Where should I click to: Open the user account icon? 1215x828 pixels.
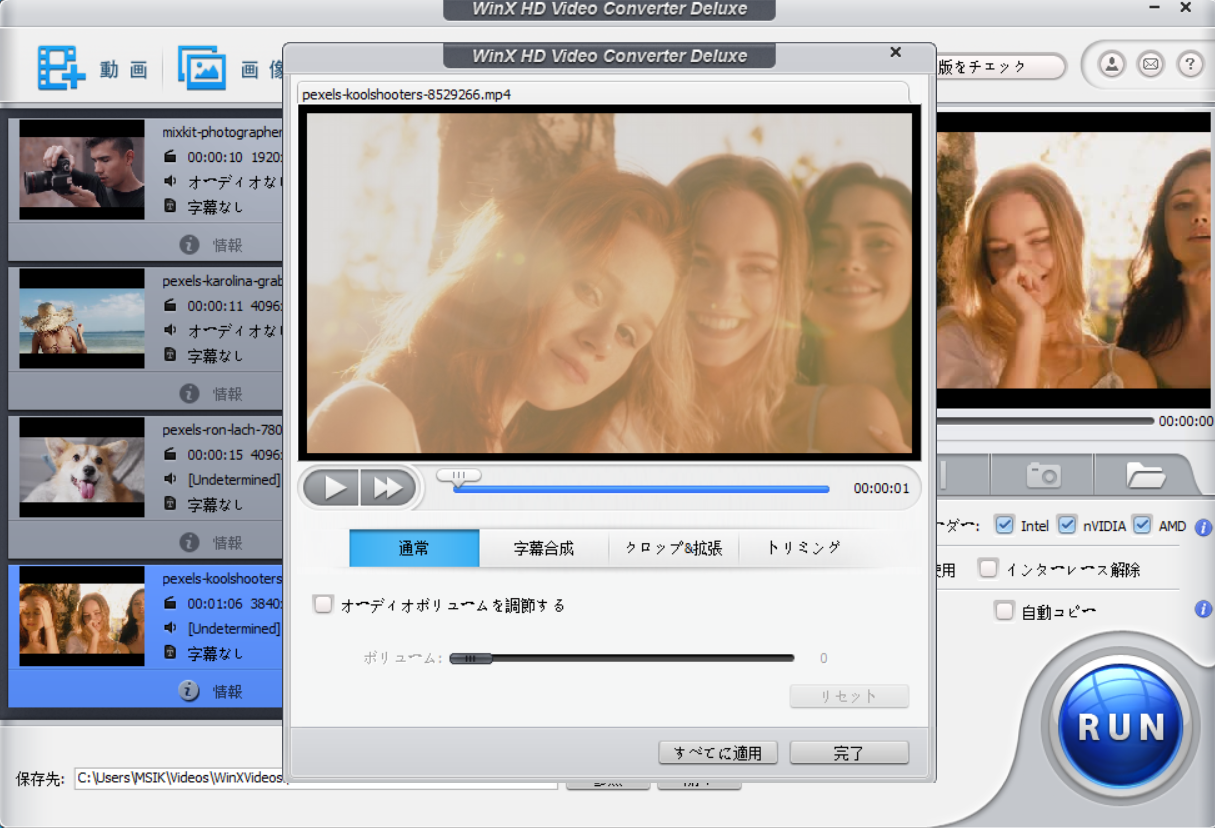1111,65
